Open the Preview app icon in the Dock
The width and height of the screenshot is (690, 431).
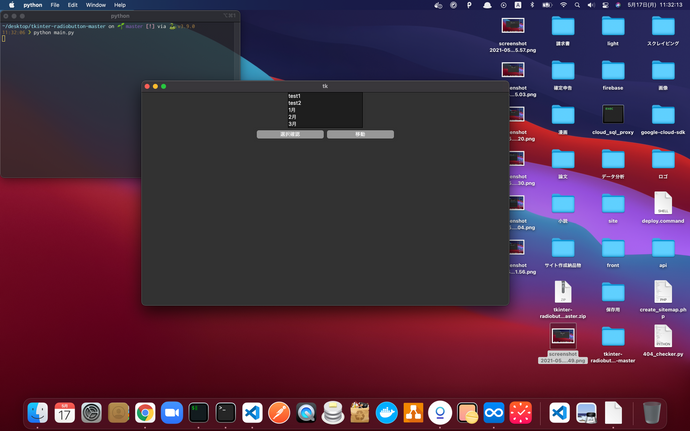click(x=587, y=413)
